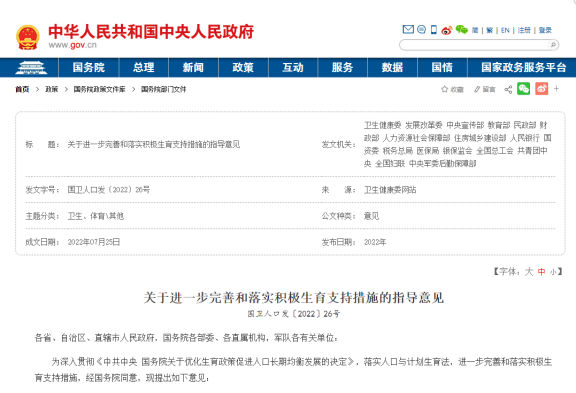576x393 pixels.
Task: Set font size to small (小)
Action: [553, 272]
